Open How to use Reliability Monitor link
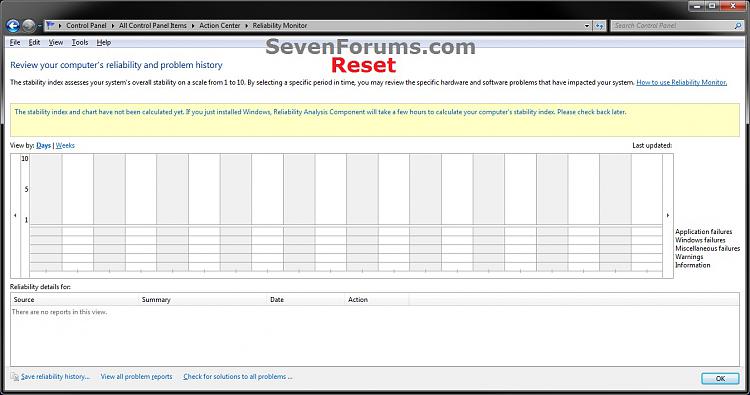750x395 pixels. click(x=682, y=82)
